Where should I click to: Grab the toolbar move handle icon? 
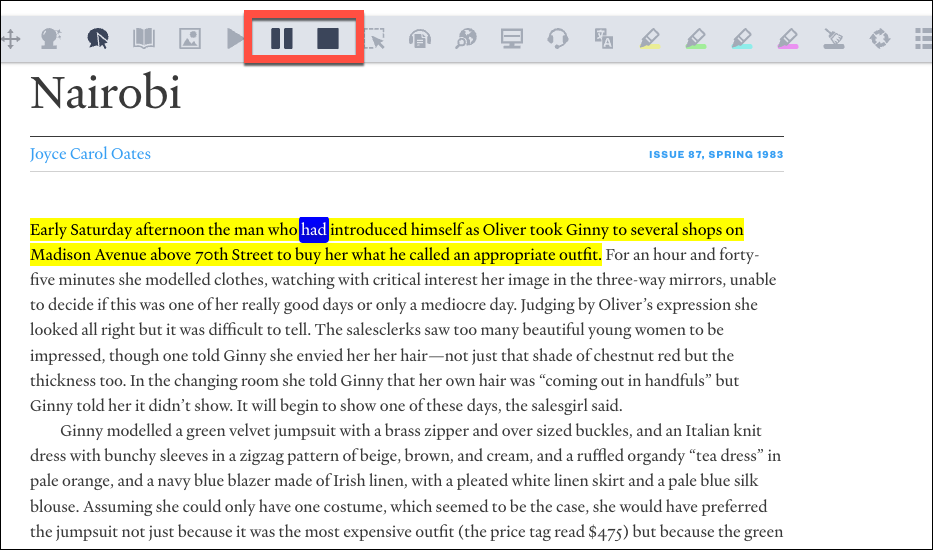point(10,39)
